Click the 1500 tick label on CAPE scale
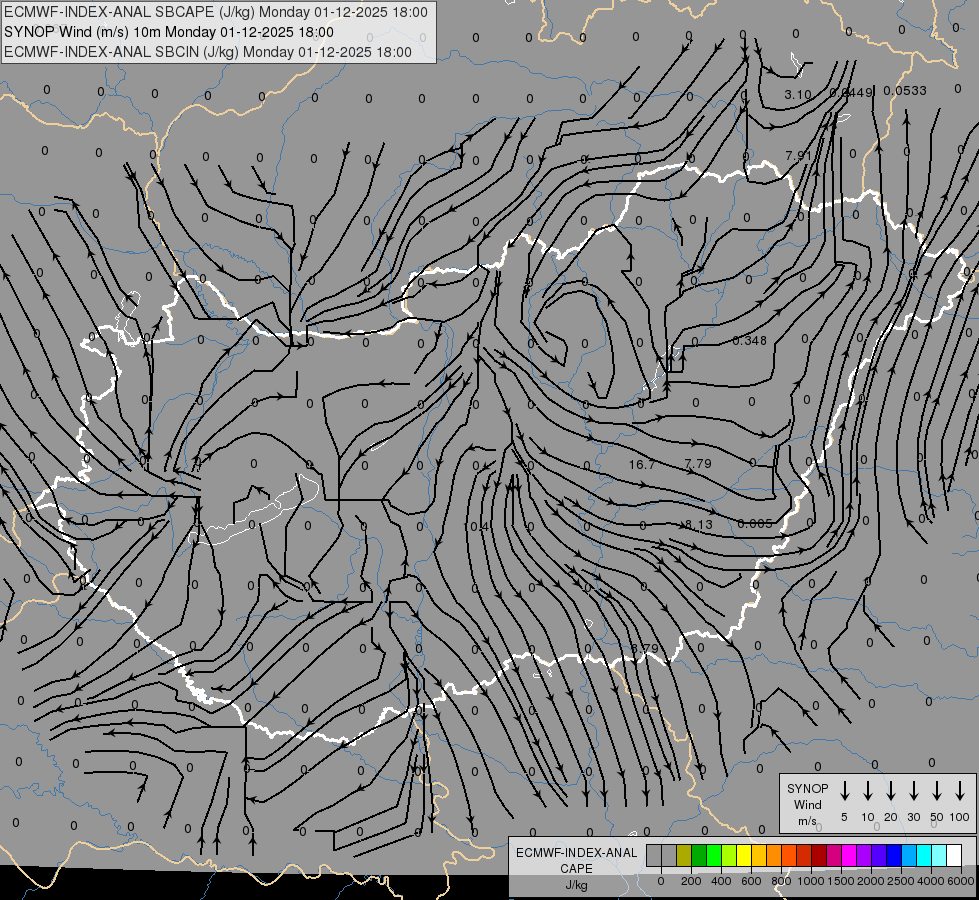979x900 pixels. point(841,881)
